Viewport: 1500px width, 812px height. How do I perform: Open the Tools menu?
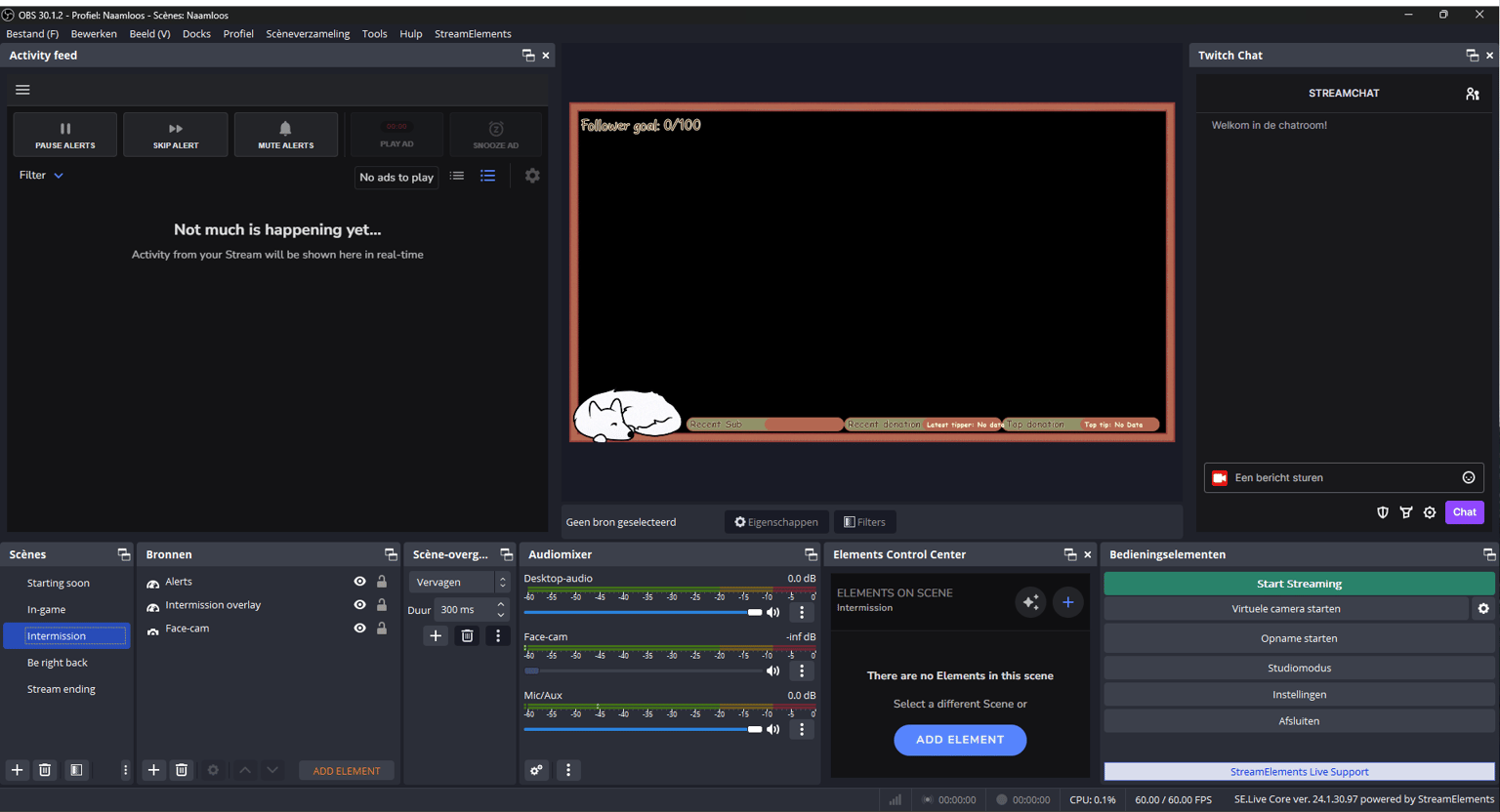[374, 33]
